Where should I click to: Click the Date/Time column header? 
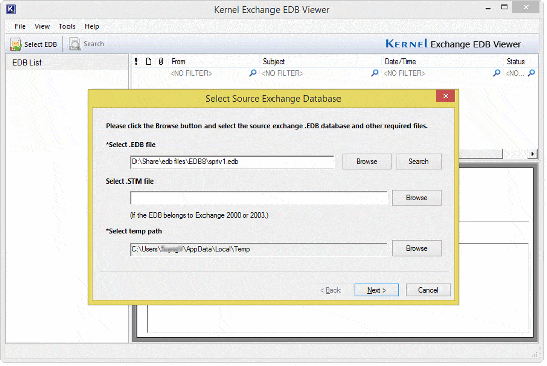pos(400,61)
